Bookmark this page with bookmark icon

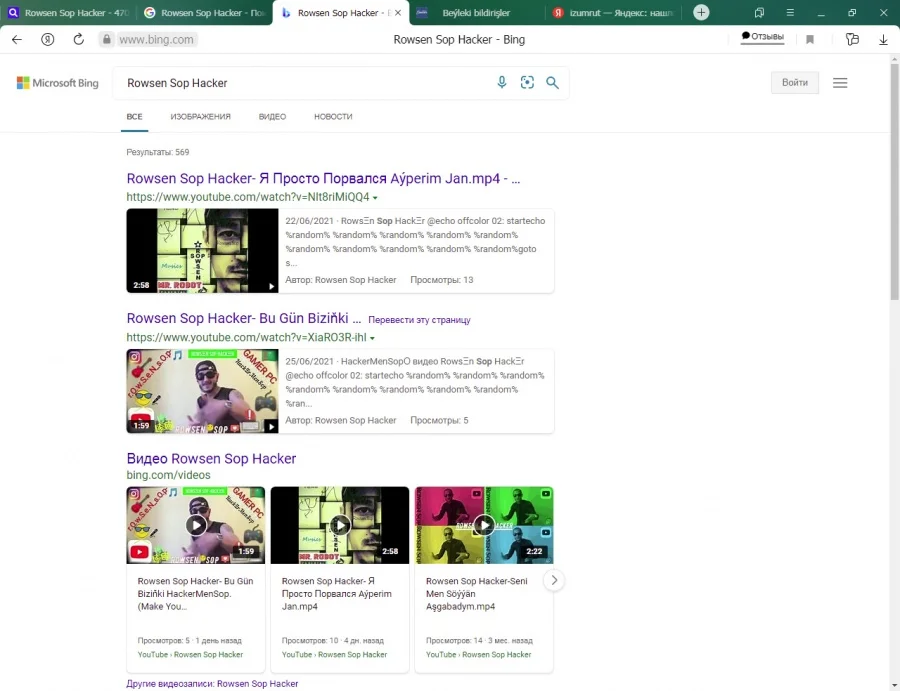coord(810,39)
